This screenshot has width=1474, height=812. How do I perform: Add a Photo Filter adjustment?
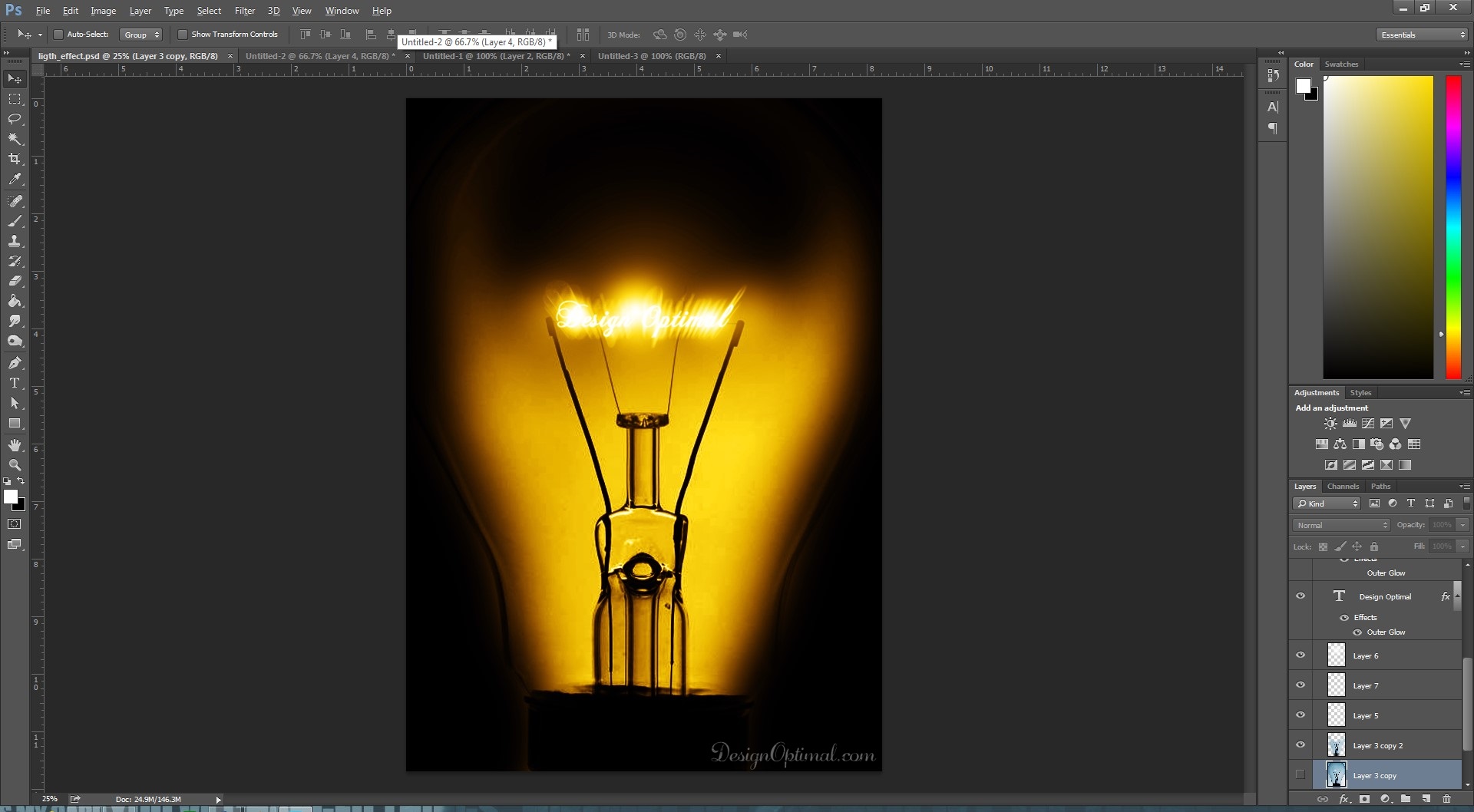coord(1377,444)
